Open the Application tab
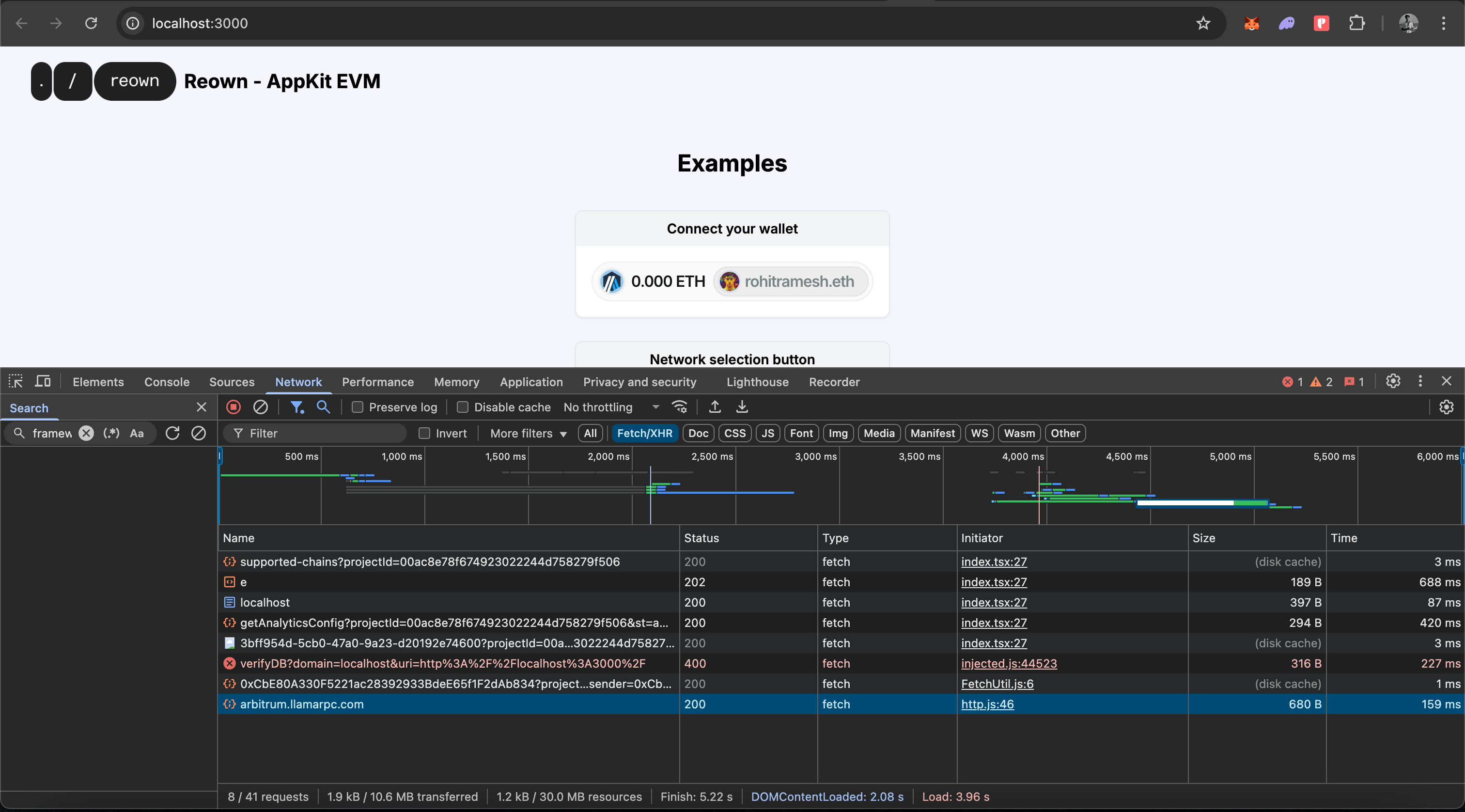Screen dimensions: 1465x812 click(531, 382)
